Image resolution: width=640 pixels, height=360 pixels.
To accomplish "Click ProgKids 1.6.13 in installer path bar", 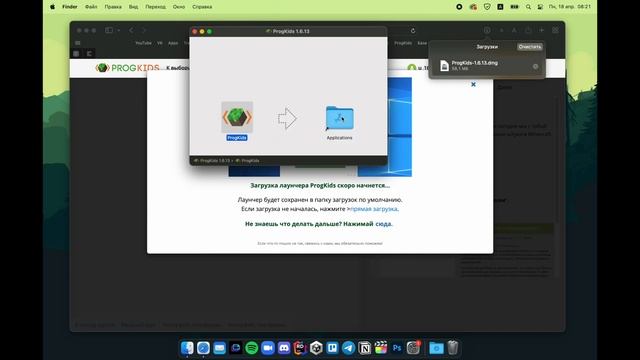I will point(212,161).
